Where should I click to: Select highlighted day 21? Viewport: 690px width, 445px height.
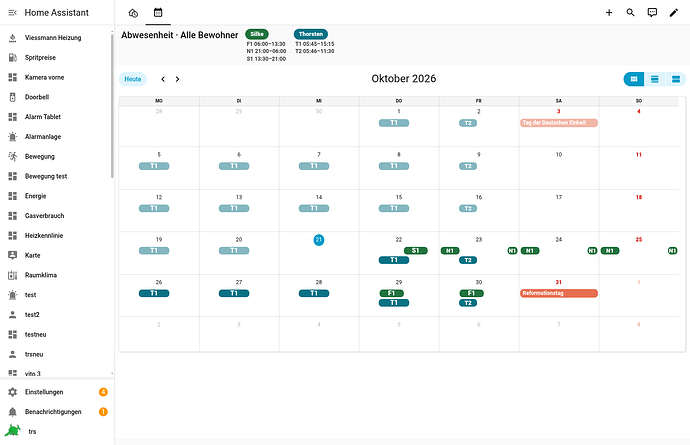[319, 240]
